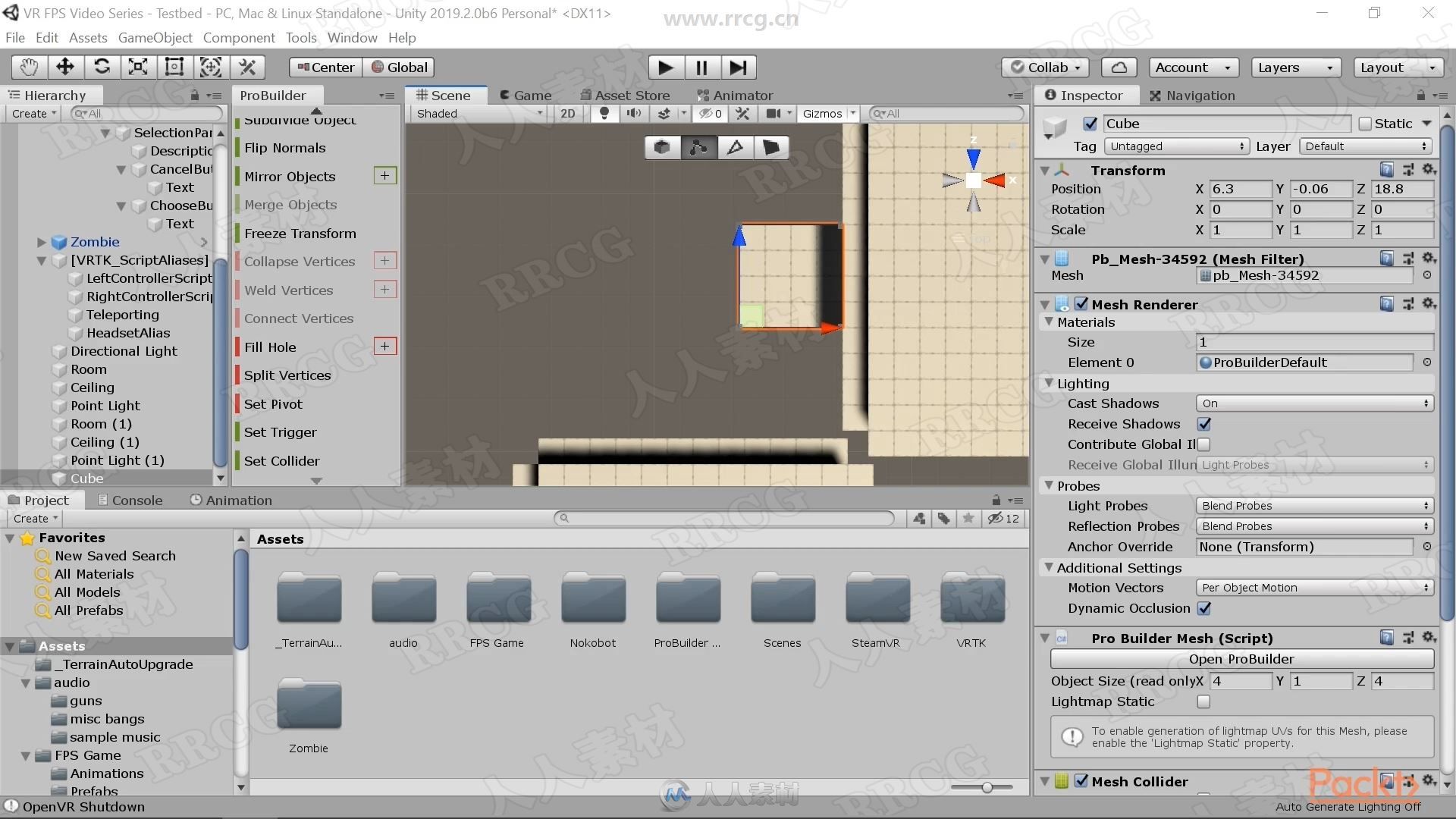
Task: Select the Move tool
Action: tap(65, 67)
